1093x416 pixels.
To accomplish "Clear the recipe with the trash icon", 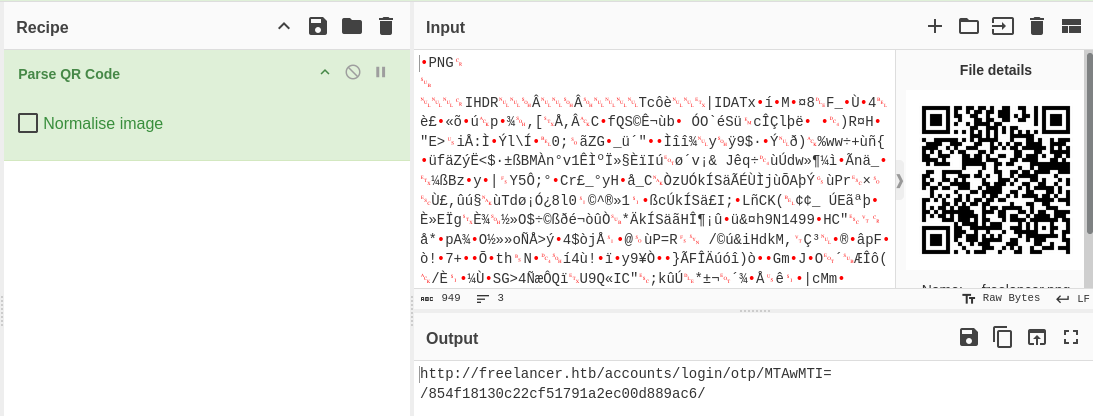I will pyautogui.click(x=385, y=26).
